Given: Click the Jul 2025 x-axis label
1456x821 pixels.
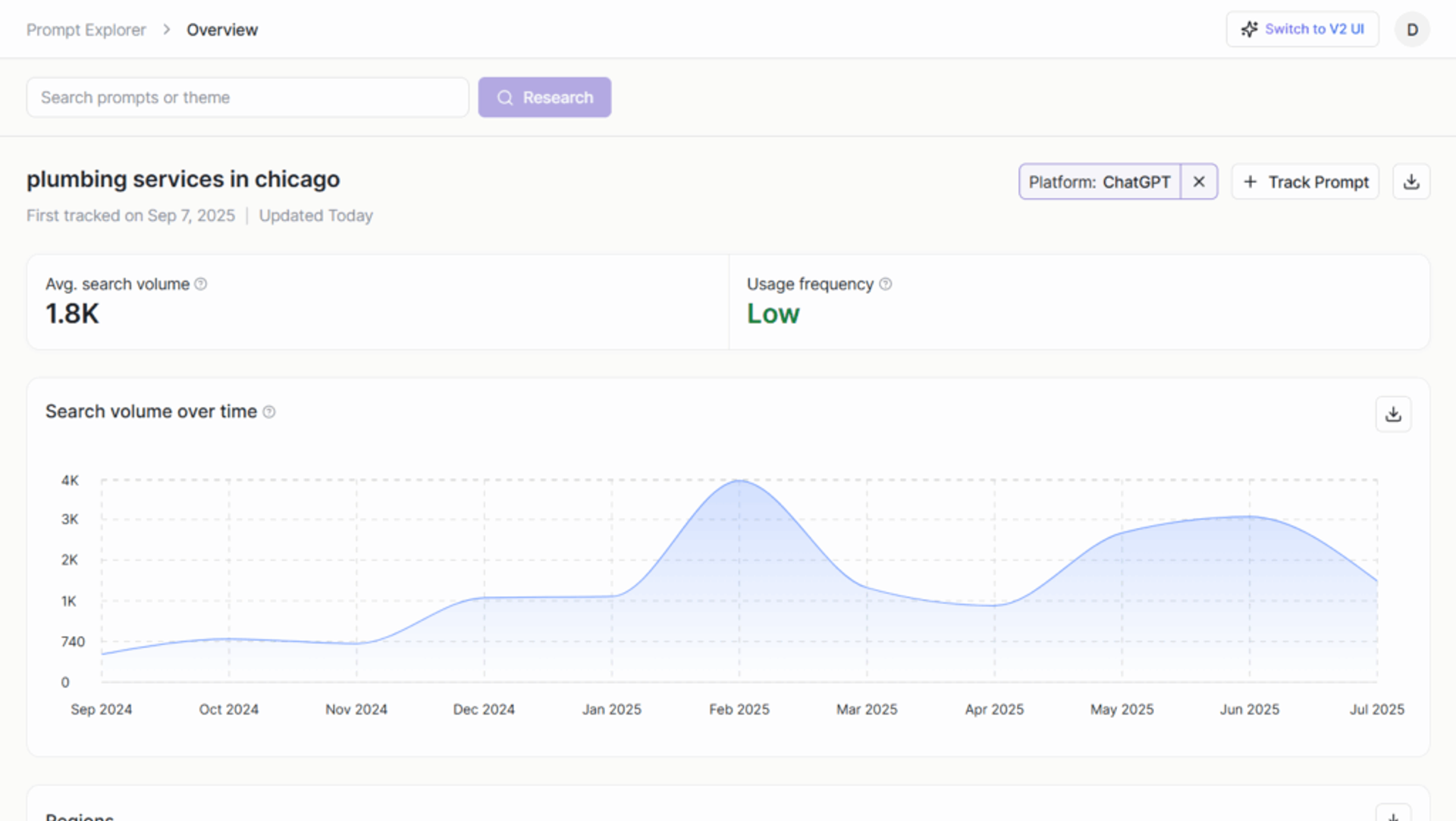Looking at the screenshot, I should (1377, 709).
